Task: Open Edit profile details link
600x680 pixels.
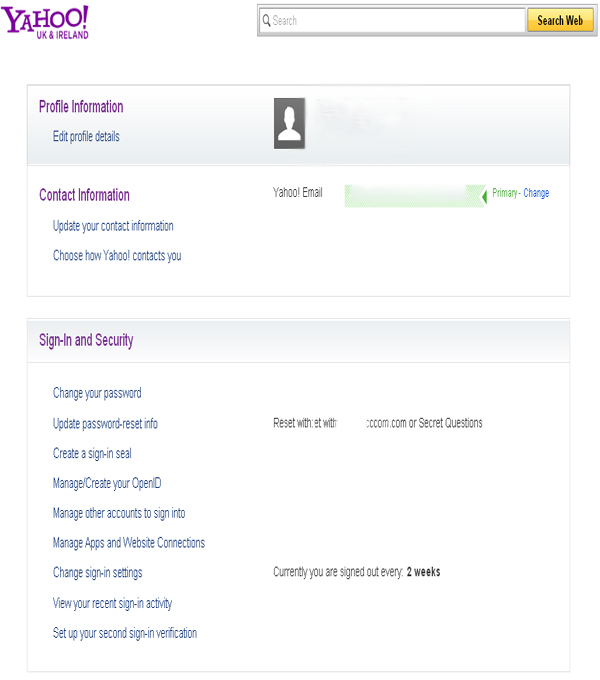Action: (86, 136)
